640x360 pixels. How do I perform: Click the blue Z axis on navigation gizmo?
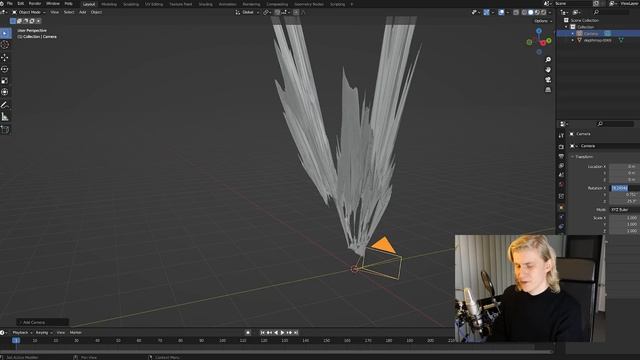[x=539, y=31]
